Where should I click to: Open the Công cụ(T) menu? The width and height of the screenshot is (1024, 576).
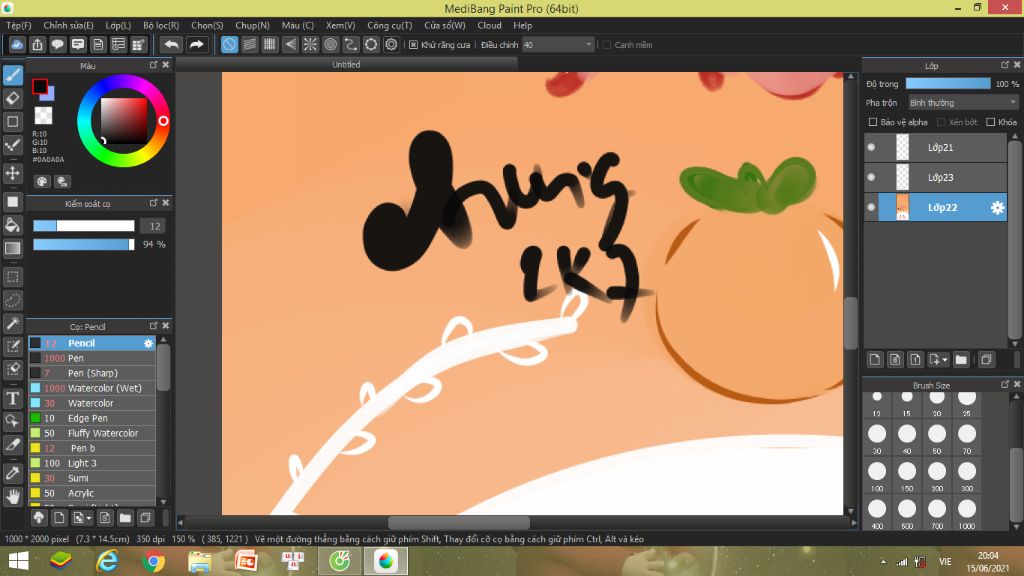[x=390, y=25]
